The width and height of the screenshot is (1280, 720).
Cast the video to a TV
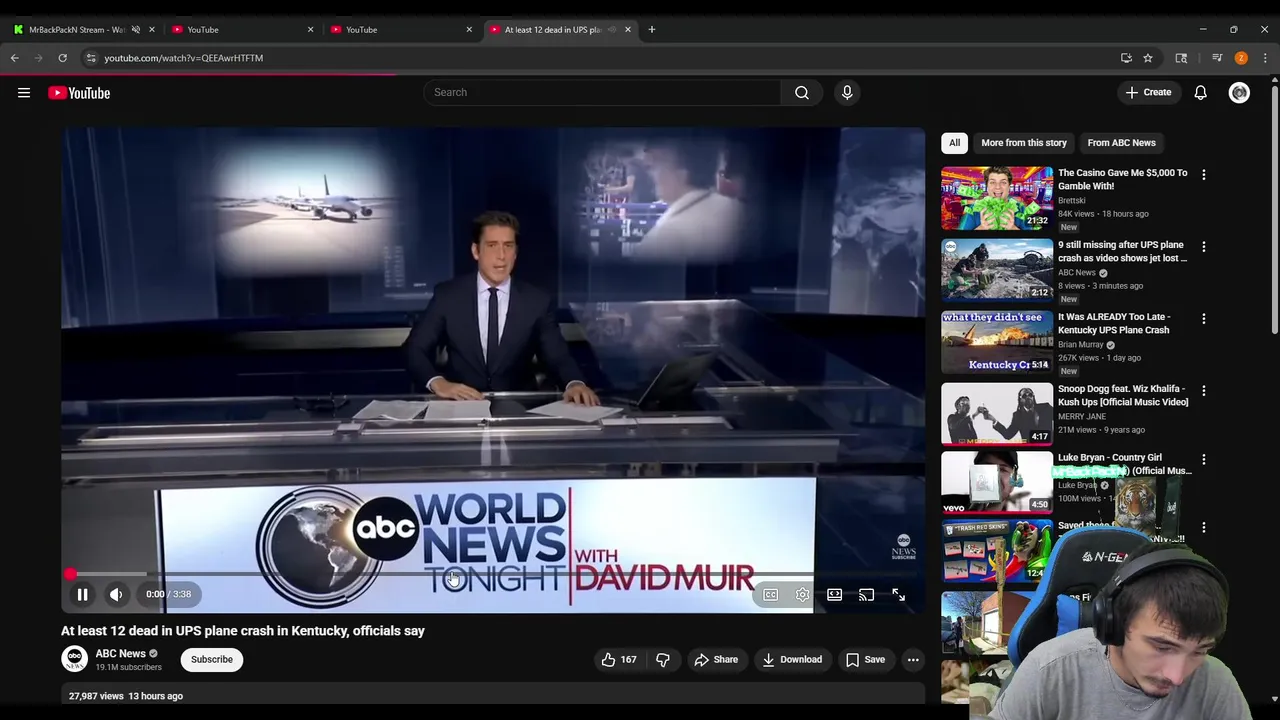[866, 594]
